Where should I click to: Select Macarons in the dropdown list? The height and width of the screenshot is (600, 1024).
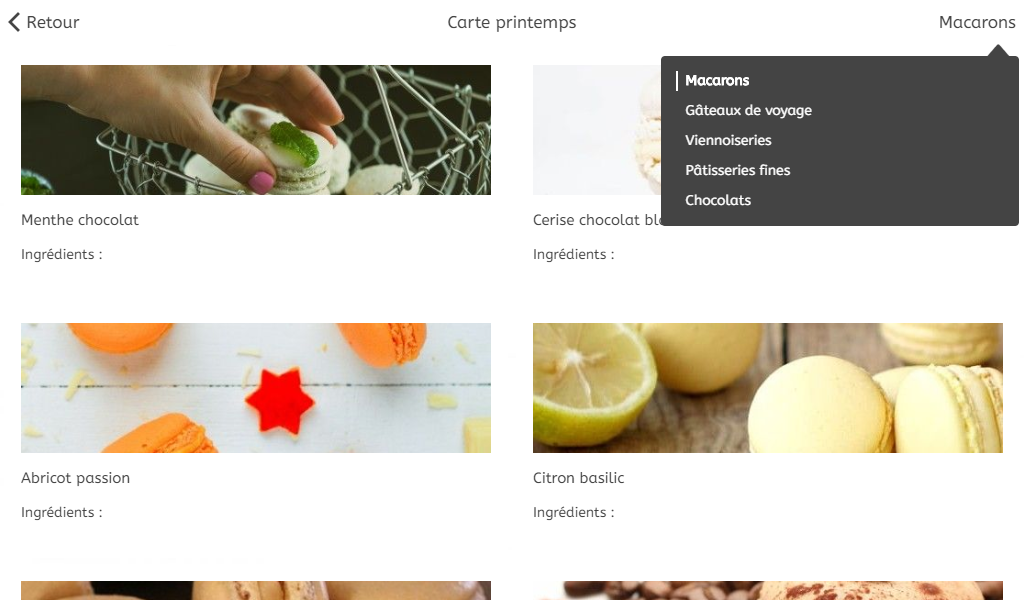click(x=716, y=80)
